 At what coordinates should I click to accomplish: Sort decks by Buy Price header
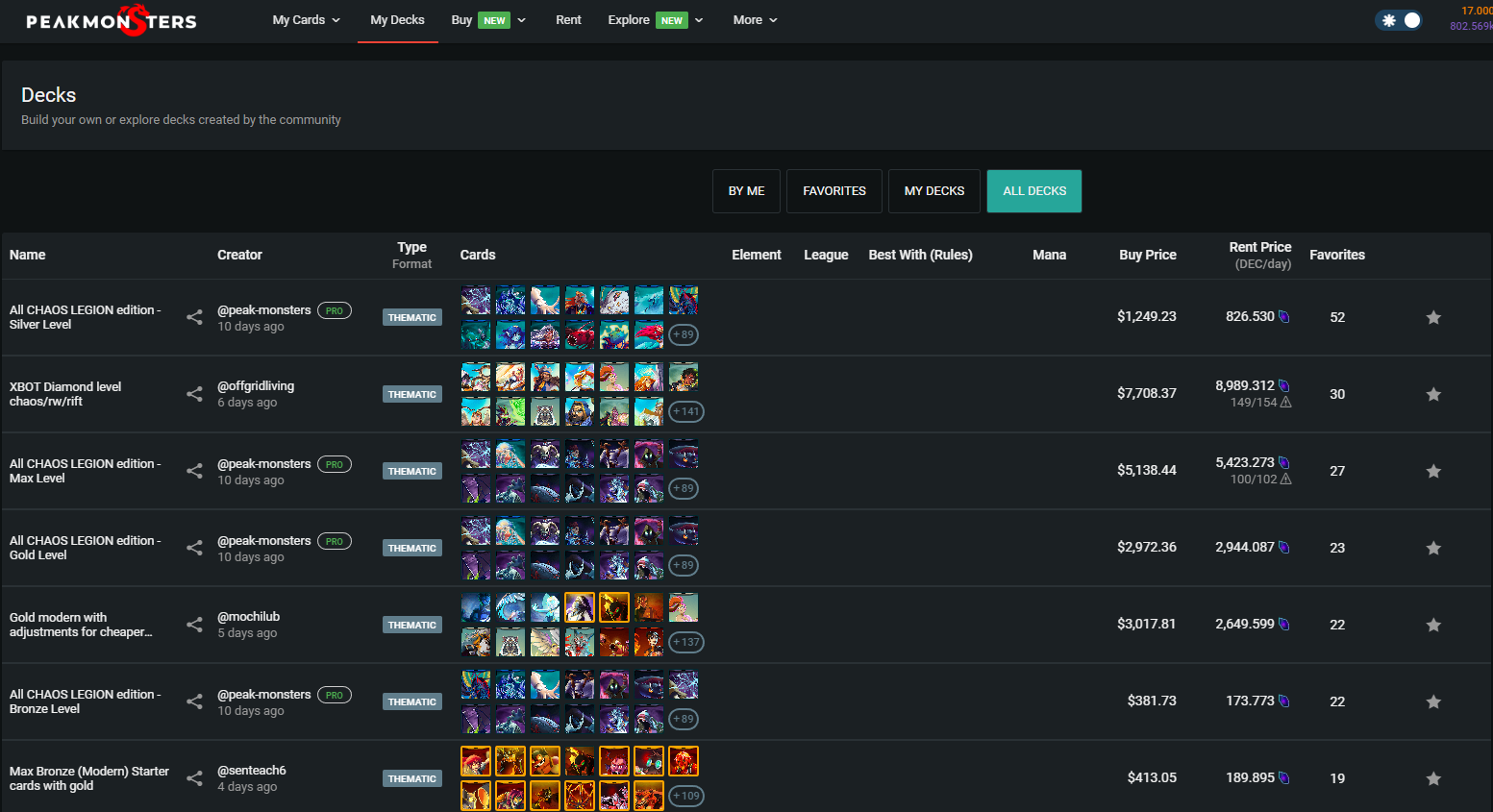coord(1148,255)
